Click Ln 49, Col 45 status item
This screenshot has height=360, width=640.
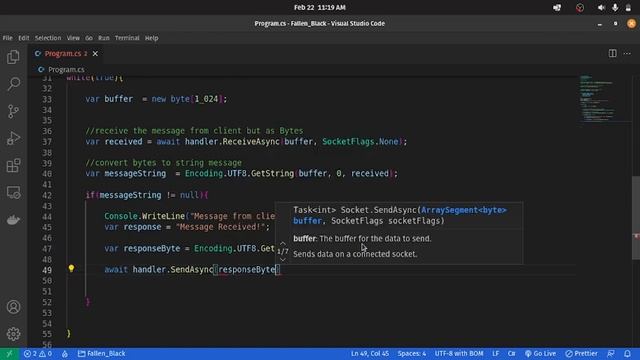(370, 353)
